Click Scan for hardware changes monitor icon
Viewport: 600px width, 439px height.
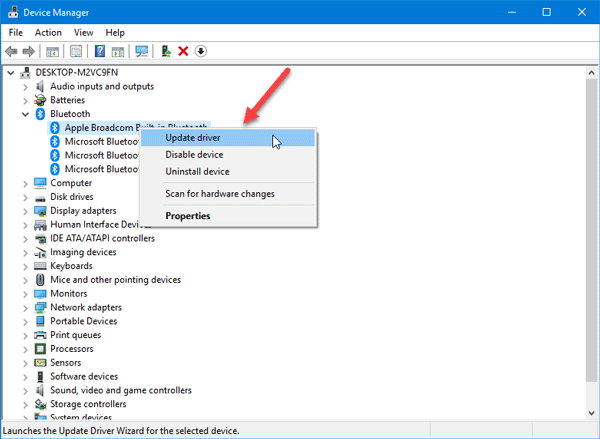(x=142, y=51)
